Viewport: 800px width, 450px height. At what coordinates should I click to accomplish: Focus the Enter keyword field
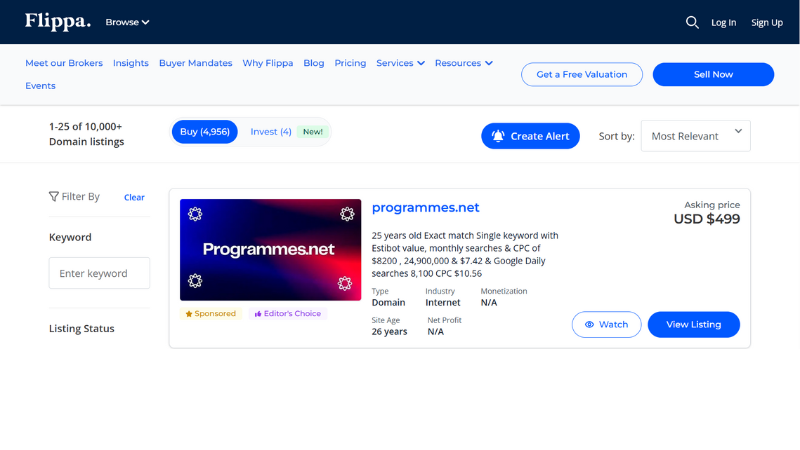tap(99, 273)
